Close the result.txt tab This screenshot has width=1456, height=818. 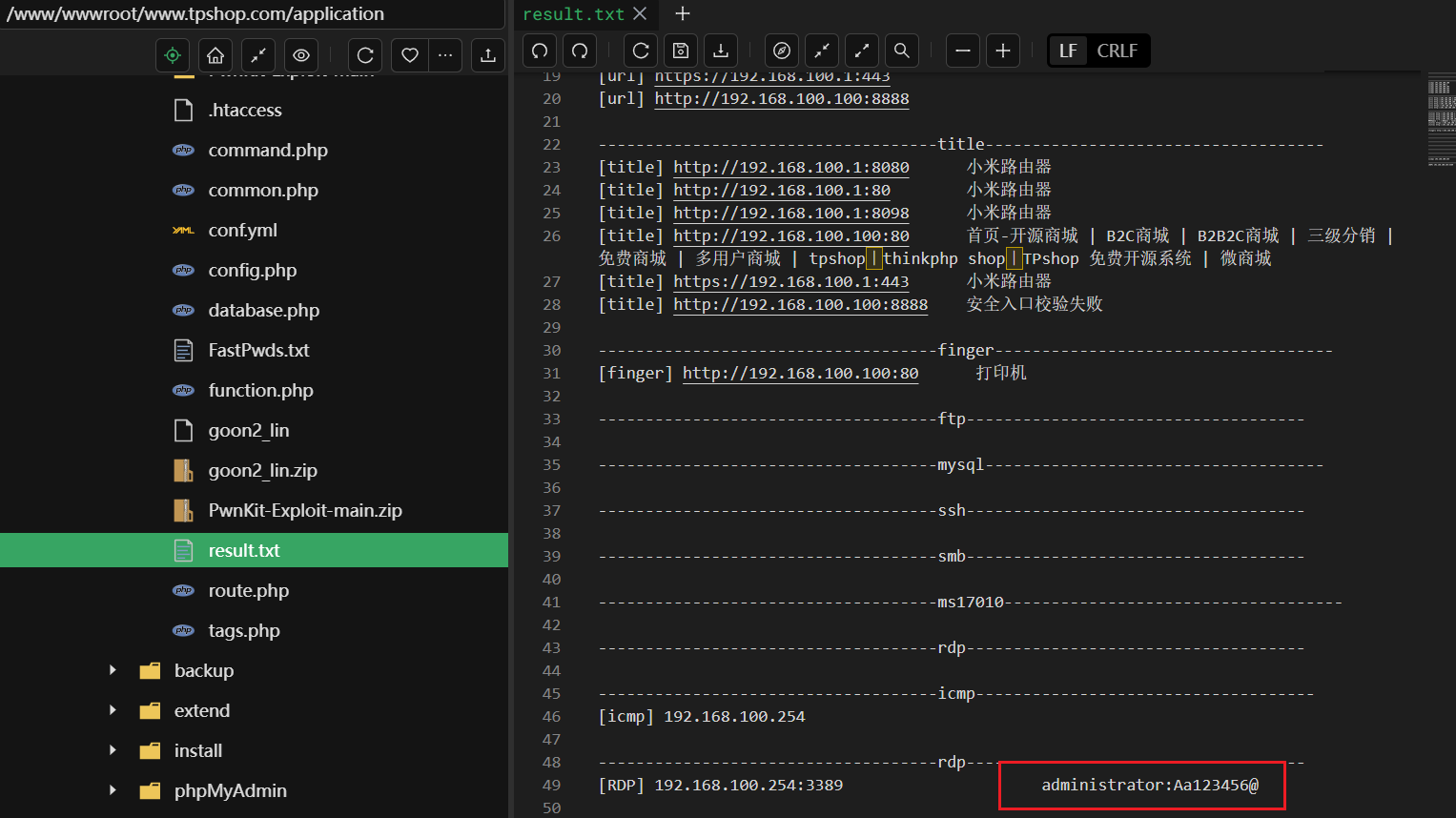pyautogui.click(x=640, y=13)
